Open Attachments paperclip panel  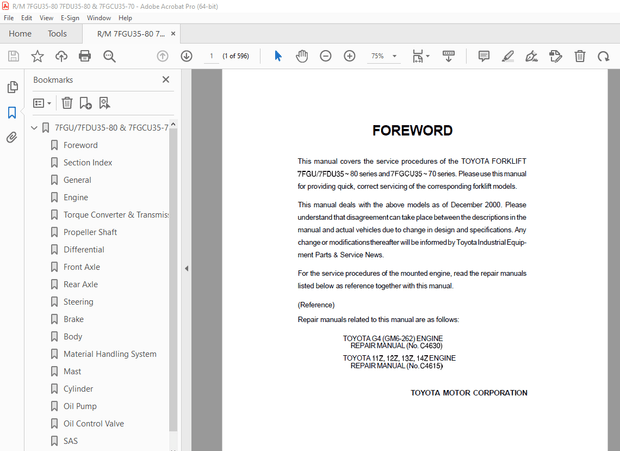12,138
